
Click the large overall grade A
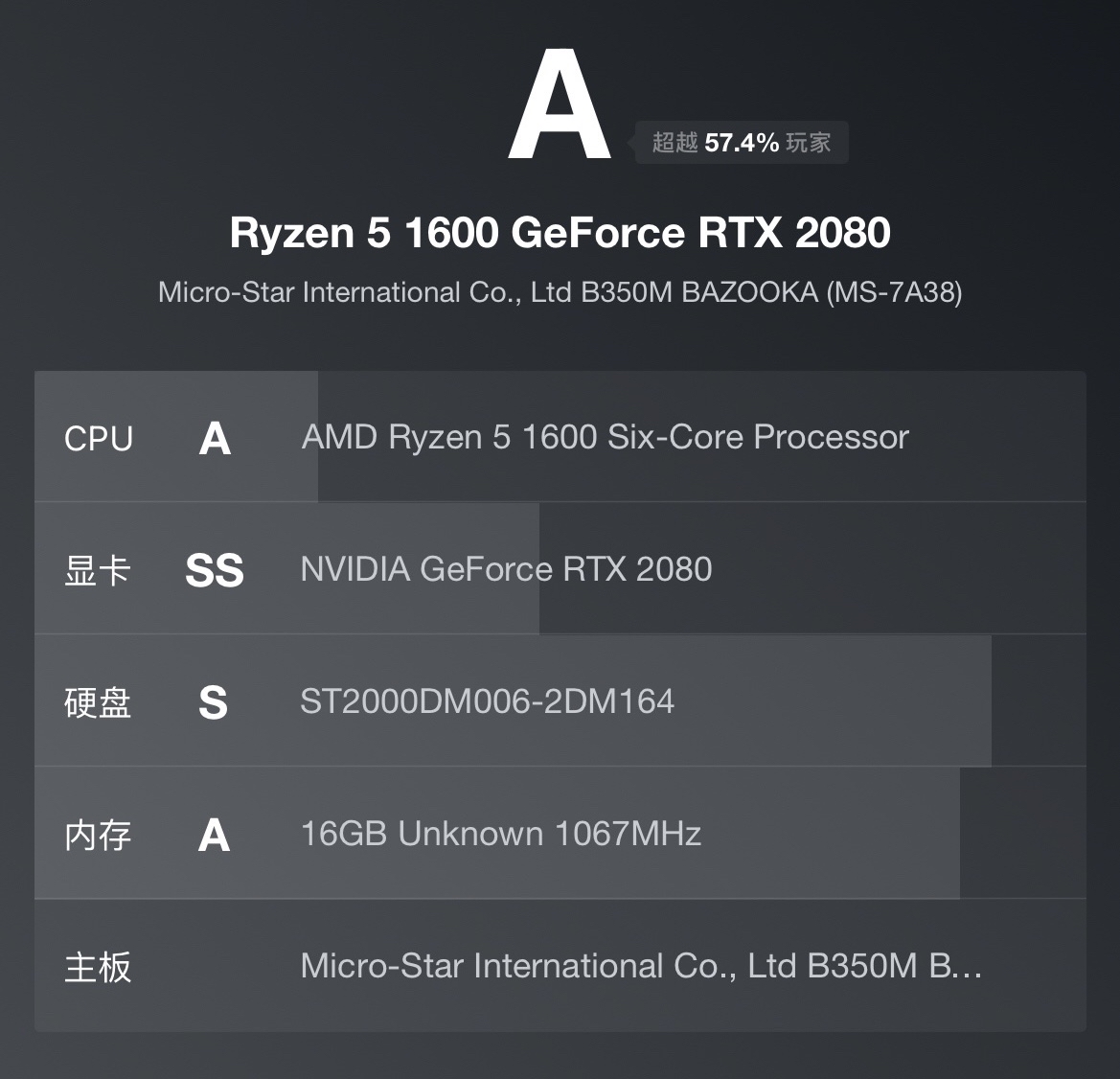[x=560, y=105]
